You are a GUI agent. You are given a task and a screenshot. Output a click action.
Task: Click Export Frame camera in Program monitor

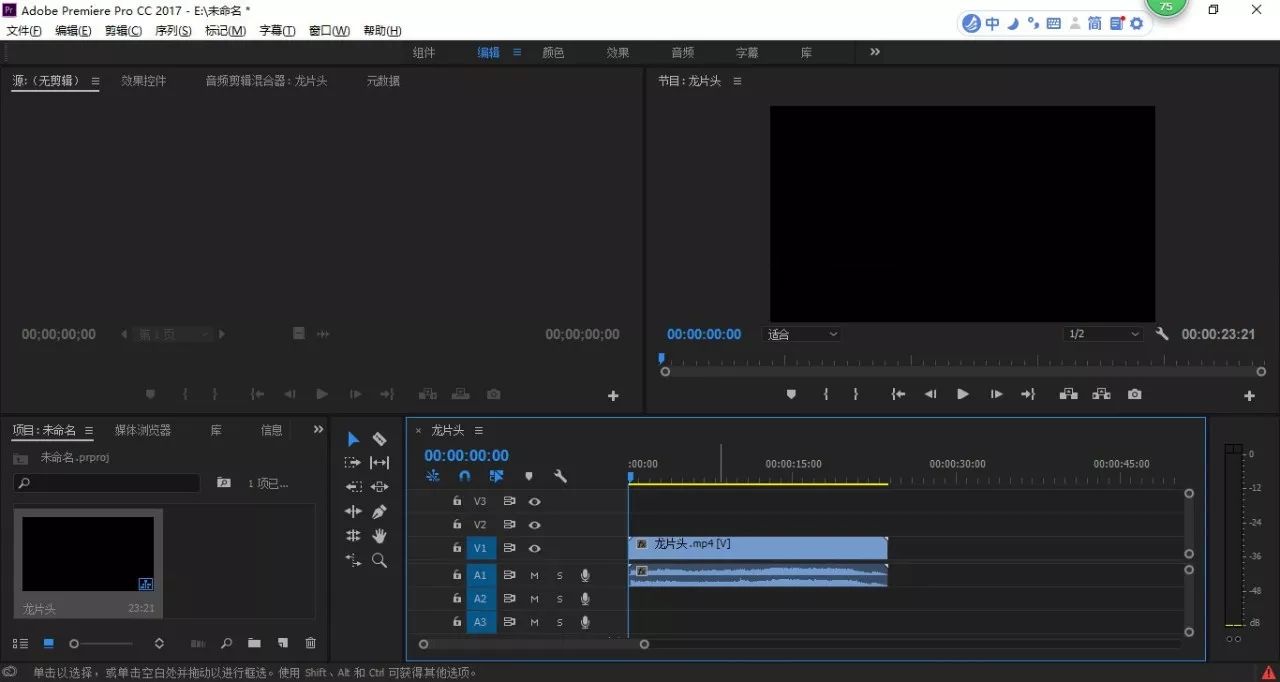click(x=1134, y=395)
